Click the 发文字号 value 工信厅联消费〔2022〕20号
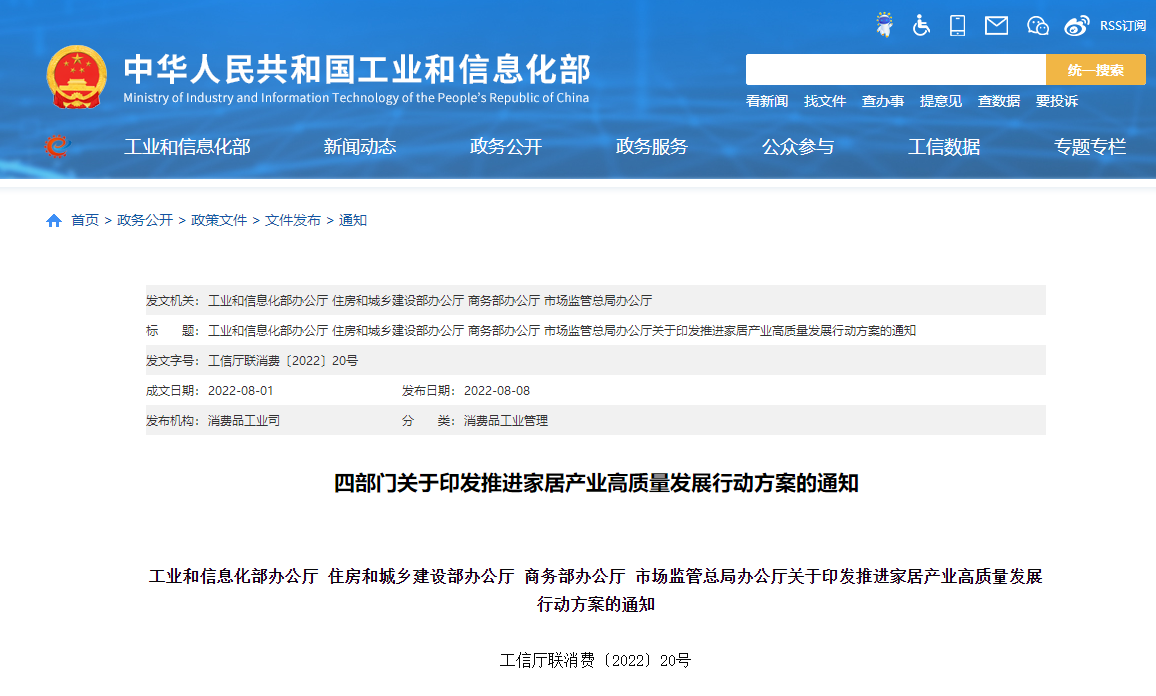This screenshot has width=1156, height=696. [283, 361]
